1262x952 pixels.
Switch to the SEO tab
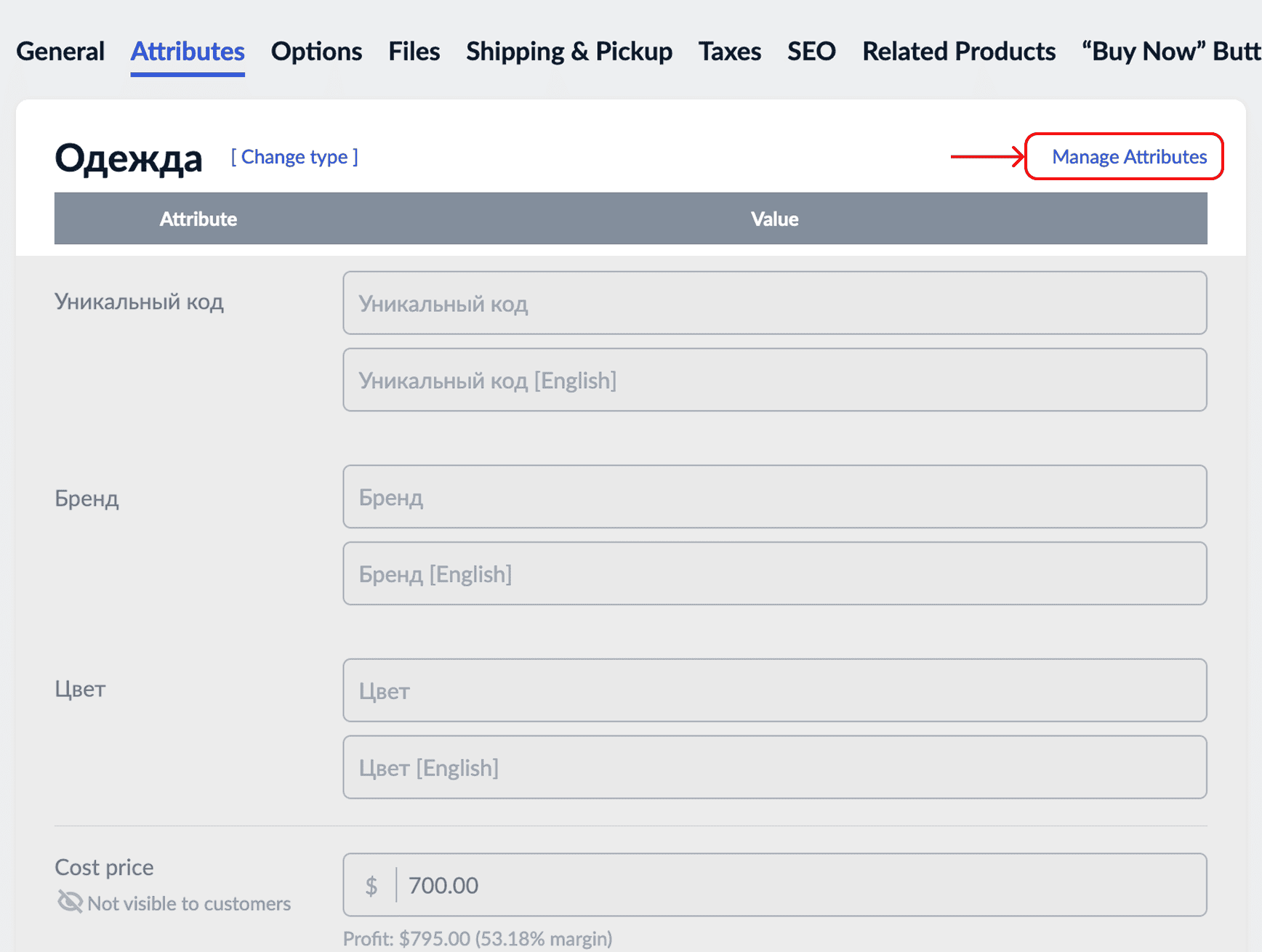[811, 52]
